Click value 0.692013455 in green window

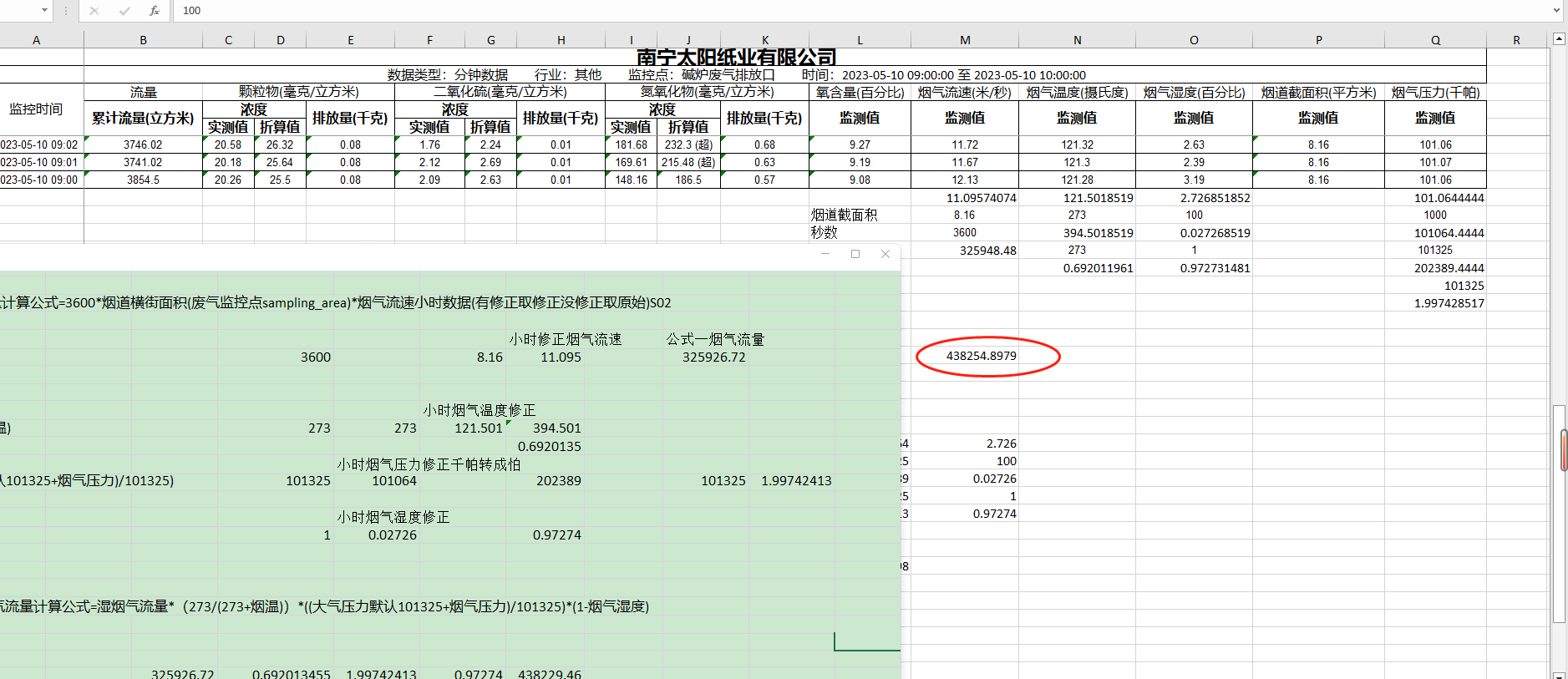pyautogui.click(x=292, y=673)
